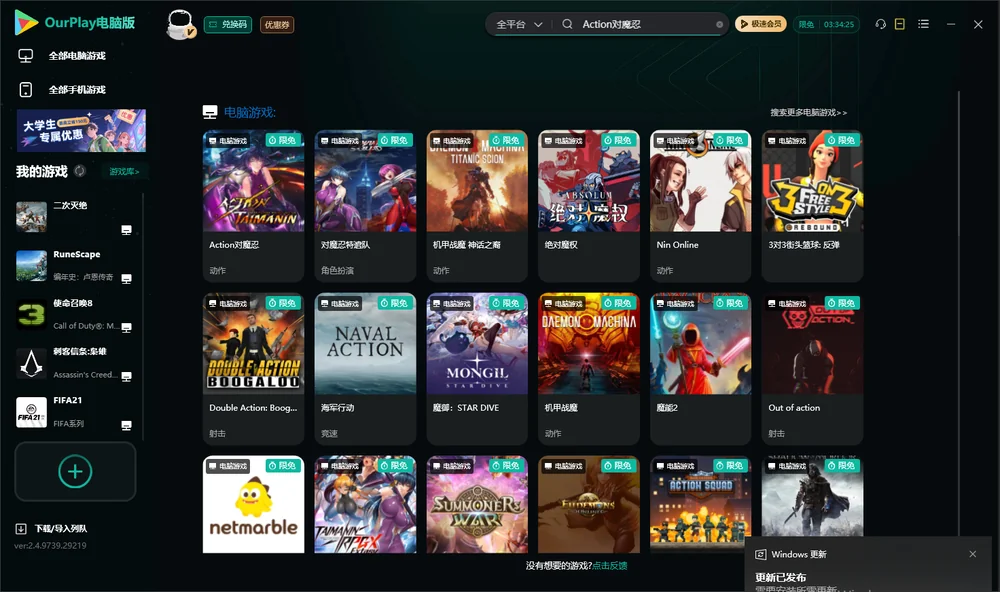The height and width of the screenshot is (592, 1000).
Task: Open the main menu list icon
Action: [x=923, y=24]
